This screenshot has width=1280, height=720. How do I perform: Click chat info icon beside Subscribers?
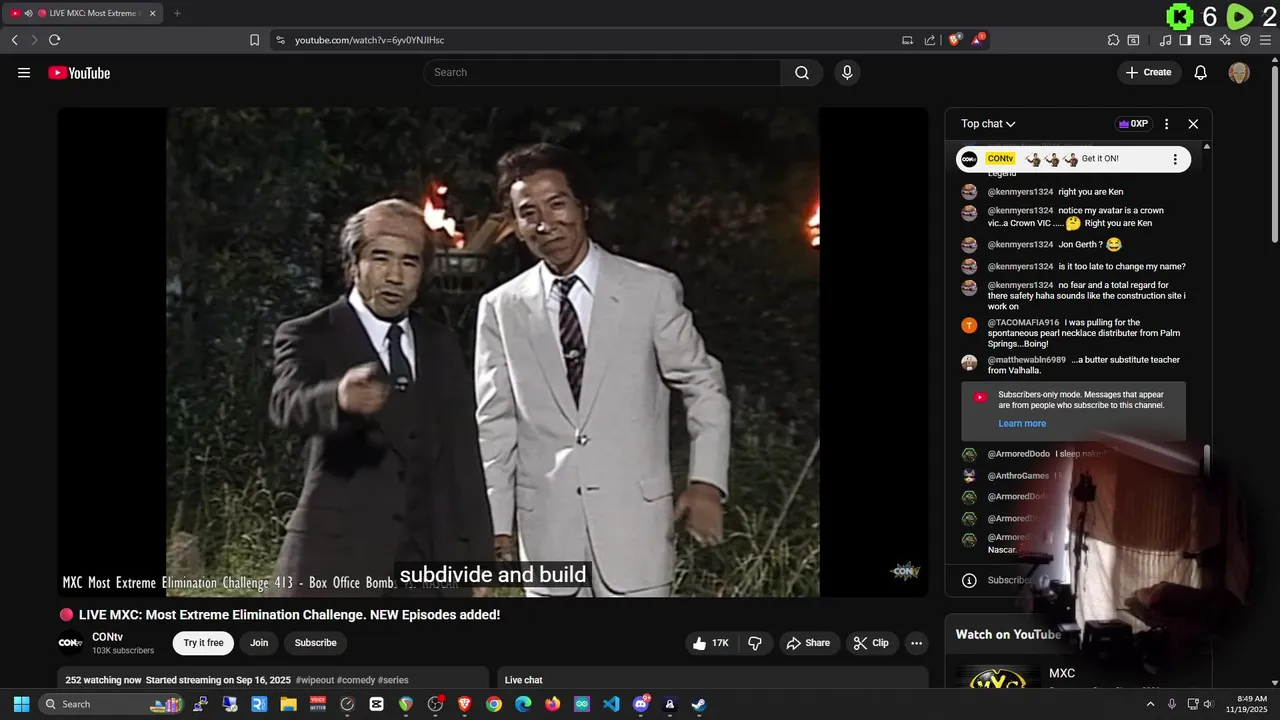969,580
